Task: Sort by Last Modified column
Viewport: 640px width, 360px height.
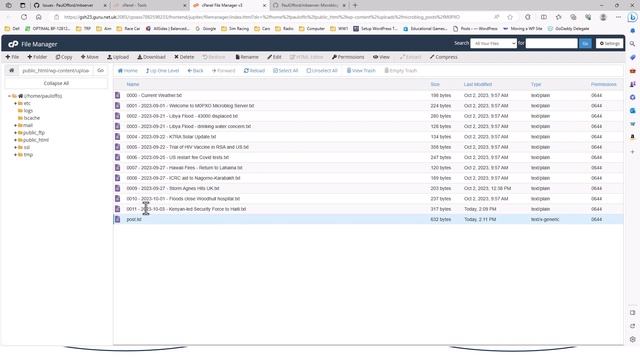Action: [x=478, y=84]
